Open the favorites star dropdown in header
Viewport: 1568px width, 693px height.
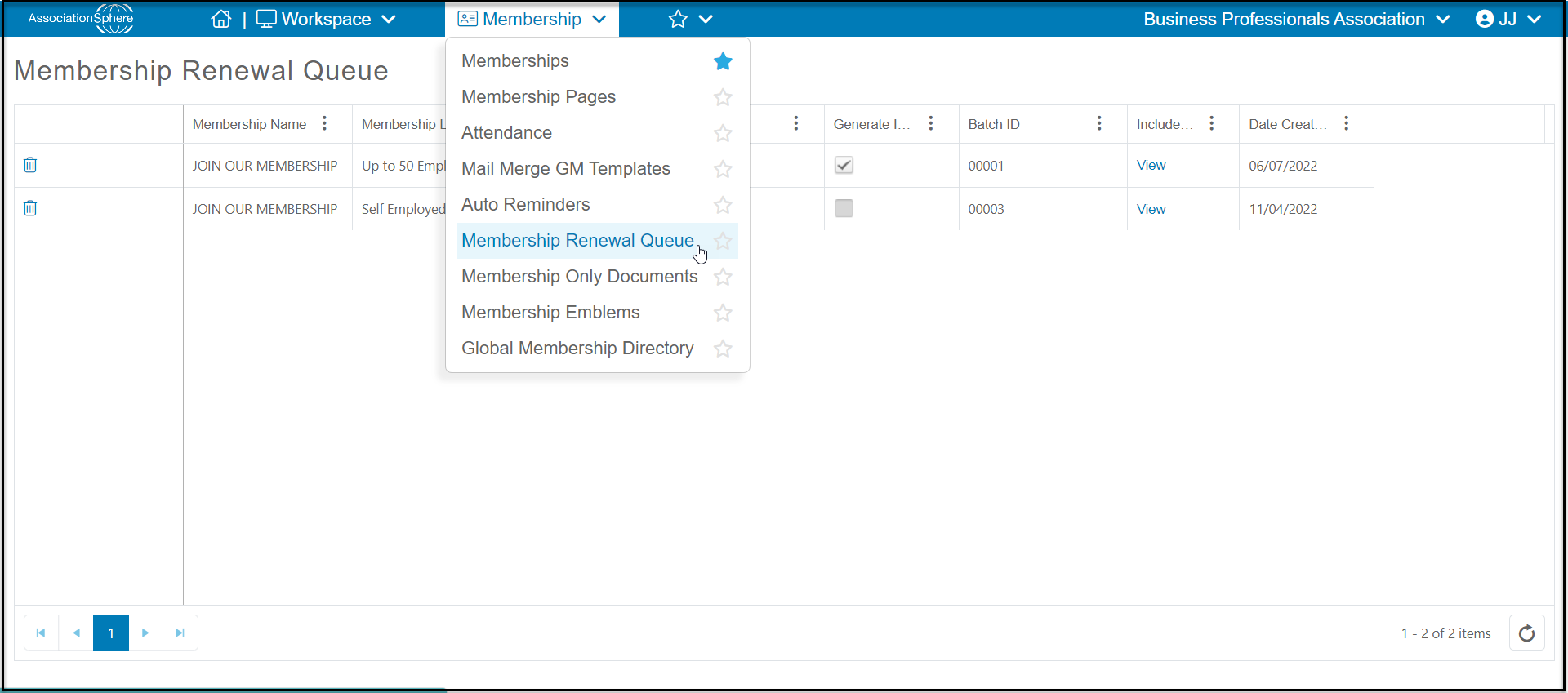pos(691,19)
